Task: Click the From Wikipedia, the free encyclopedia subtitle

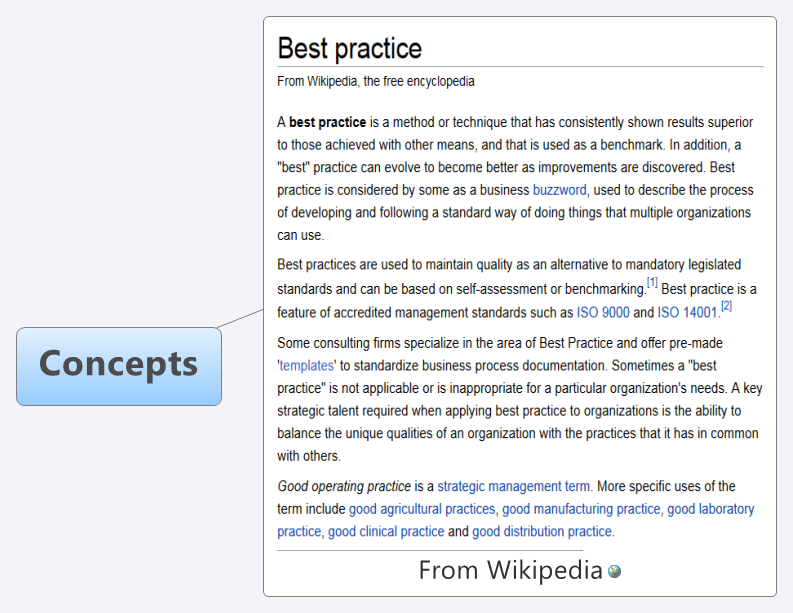Action: coord(376,81)
